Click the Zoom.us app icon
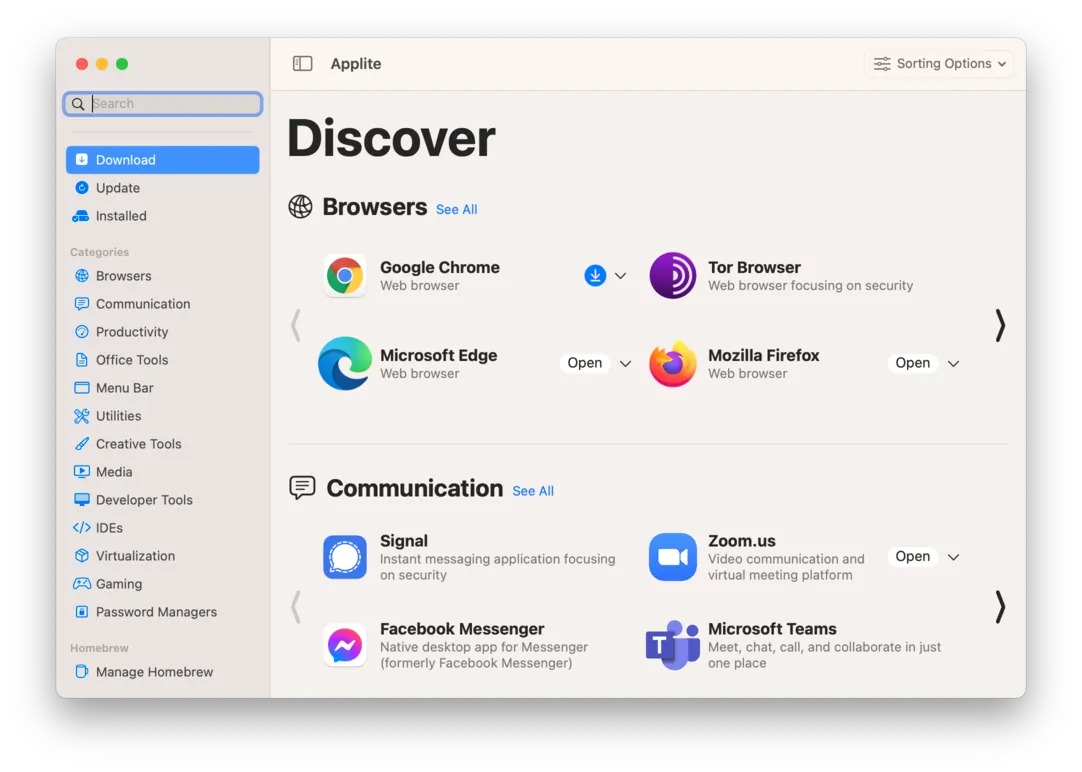Screen dimensions: 1082x772 point(672,557)
